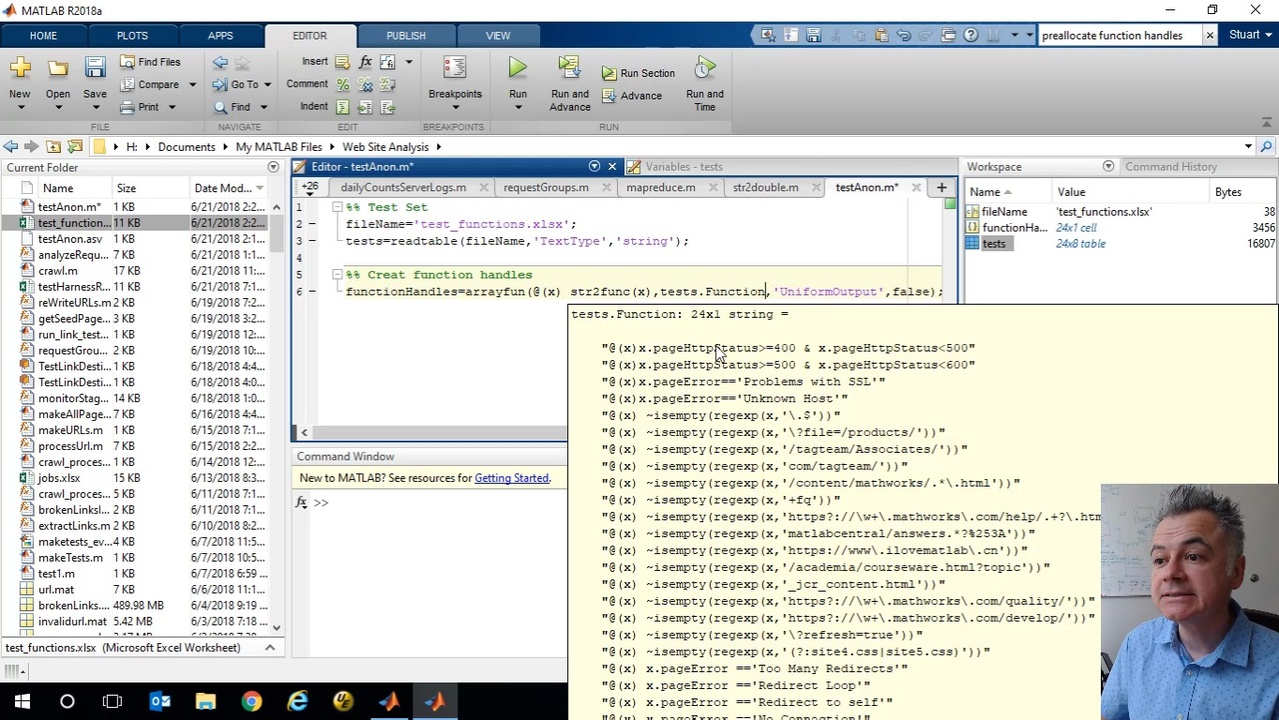Click the insert function fx icon
This screenshot has width=1279, height=720.
pyautogui.click(x=365, y=62)
